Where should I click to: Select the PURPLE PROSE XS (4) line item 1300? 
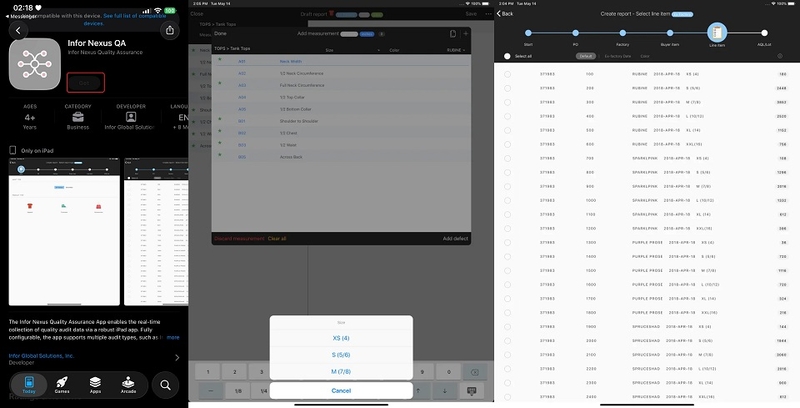click(646, 242)
